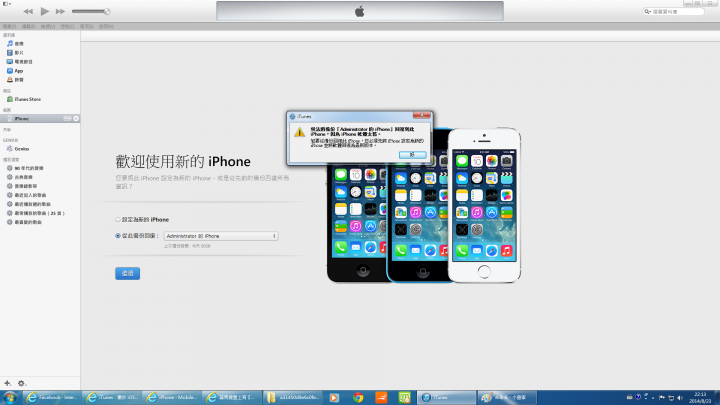Select 'Set up as new iPhone' radio
Viewport: 720px width, 405px height.
tap(118, 219)
